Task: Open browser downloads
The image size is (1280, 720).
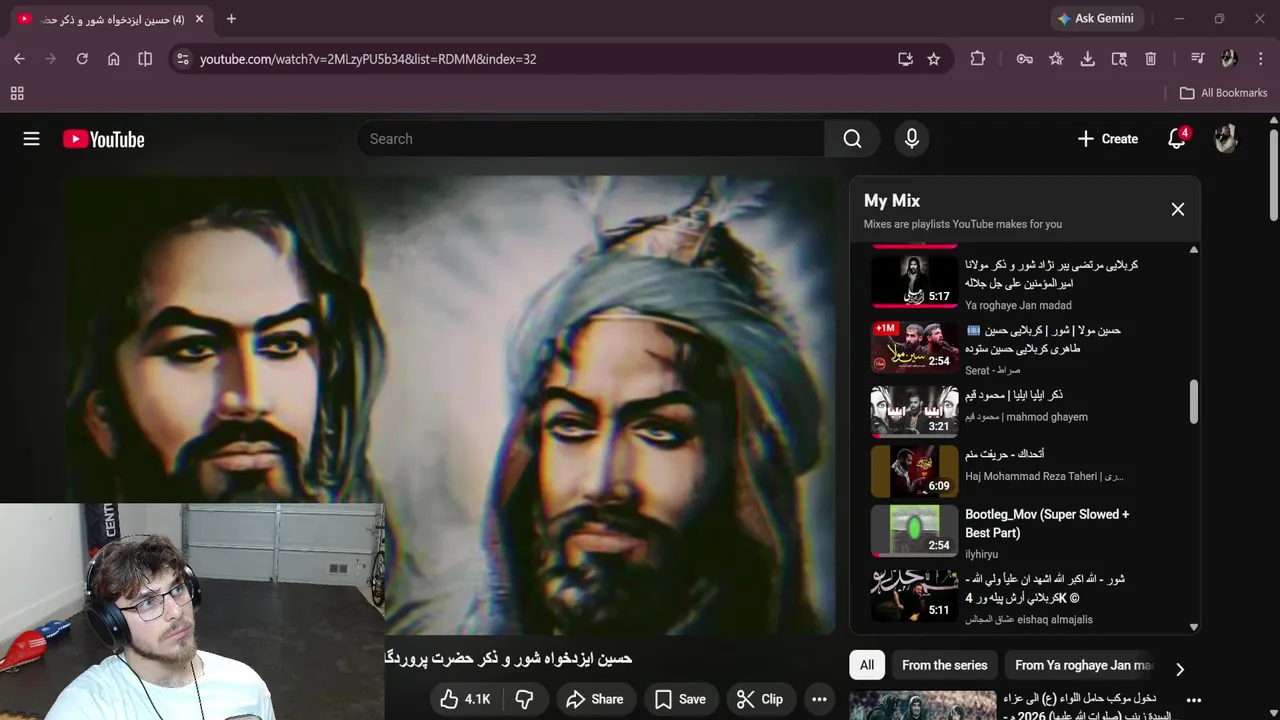Action: pyautogui.click(x=1087, y=59)
